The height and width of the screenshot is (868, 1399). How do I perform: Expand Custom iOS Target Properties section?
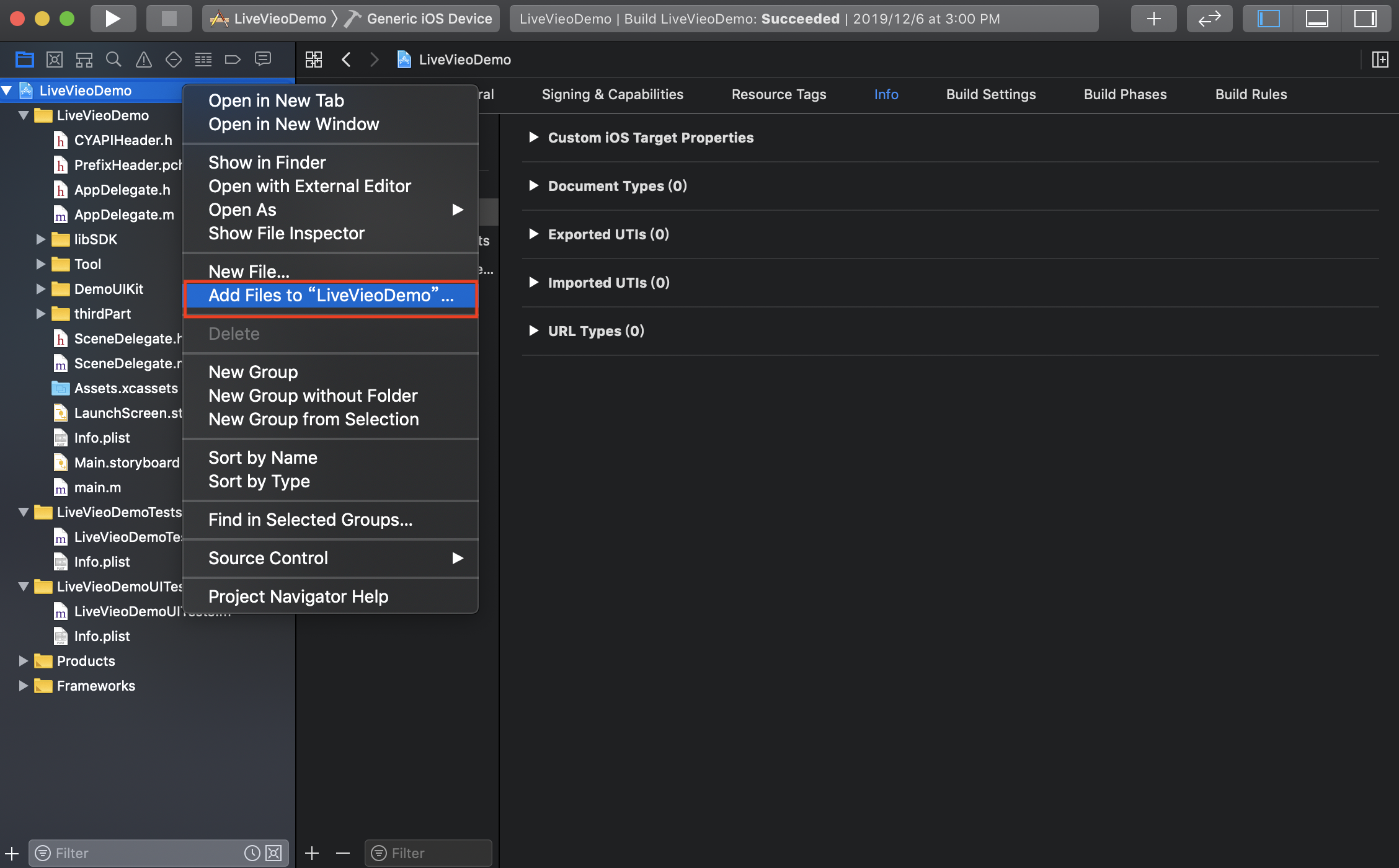533,138
